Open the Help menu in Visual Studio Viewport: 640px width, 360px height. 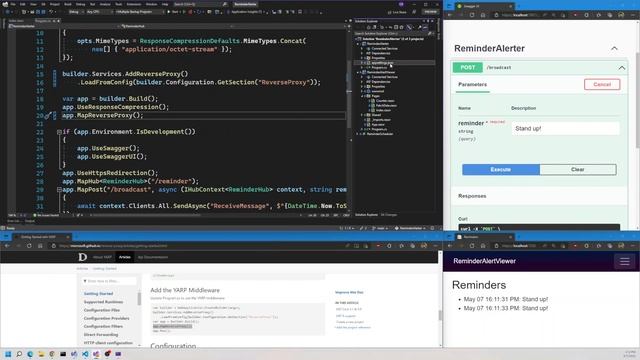coord(165,4)
